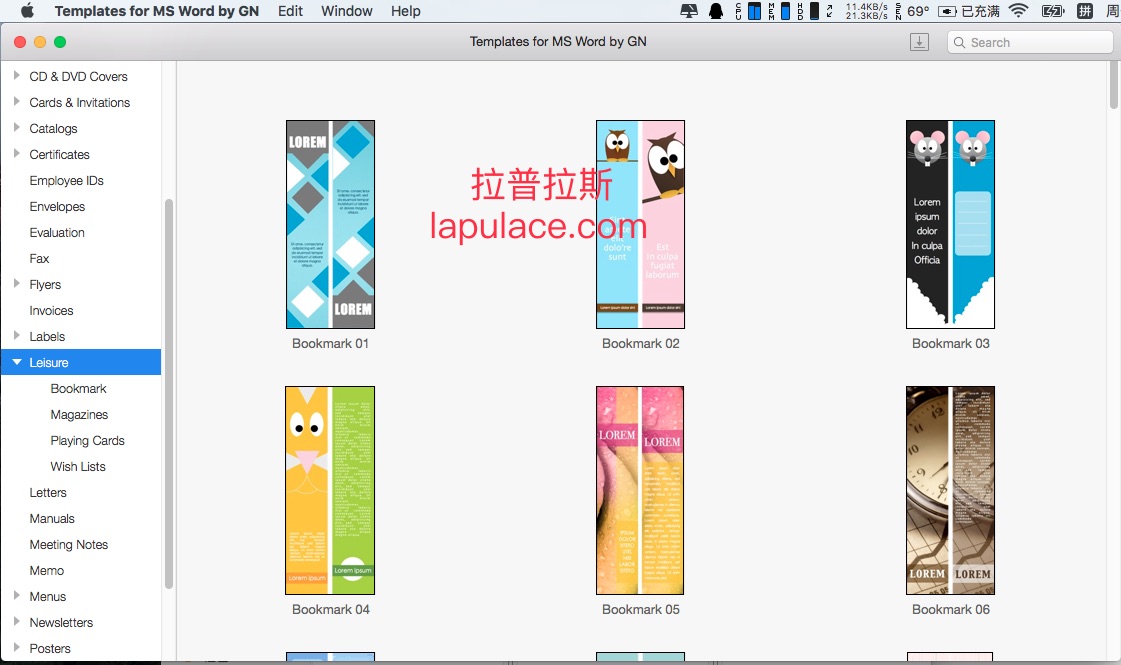Expand the Flyers category arrow
Screen dimensions: 1121x665
(x=17, y=284)
